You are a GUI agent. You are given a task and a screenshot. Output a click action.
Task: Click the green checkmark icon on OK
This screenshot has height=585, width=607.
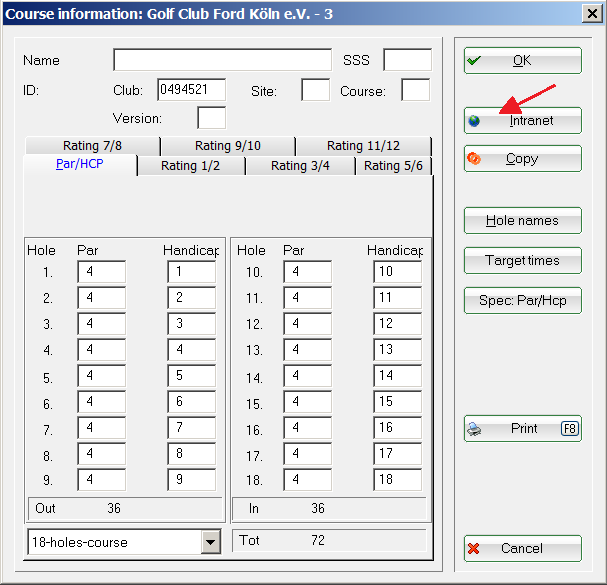473,61
